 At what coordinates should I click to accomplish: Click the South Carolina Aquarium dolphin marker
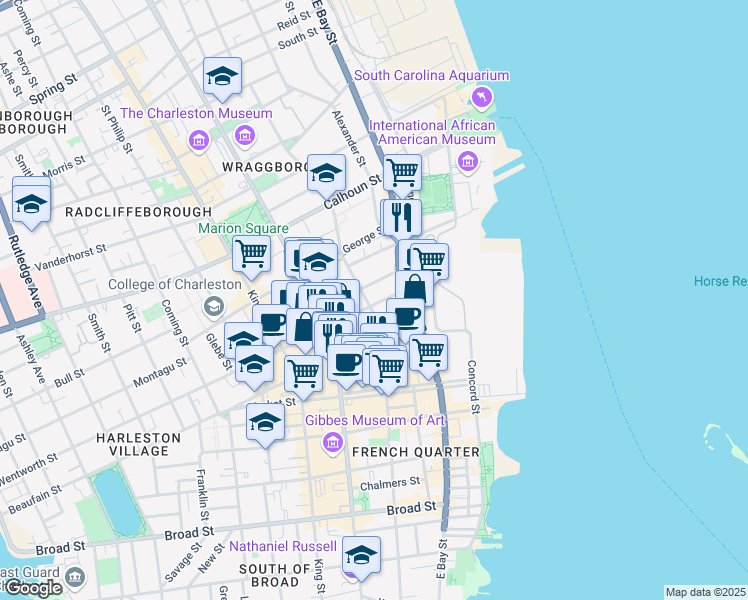tap(482, 98)
